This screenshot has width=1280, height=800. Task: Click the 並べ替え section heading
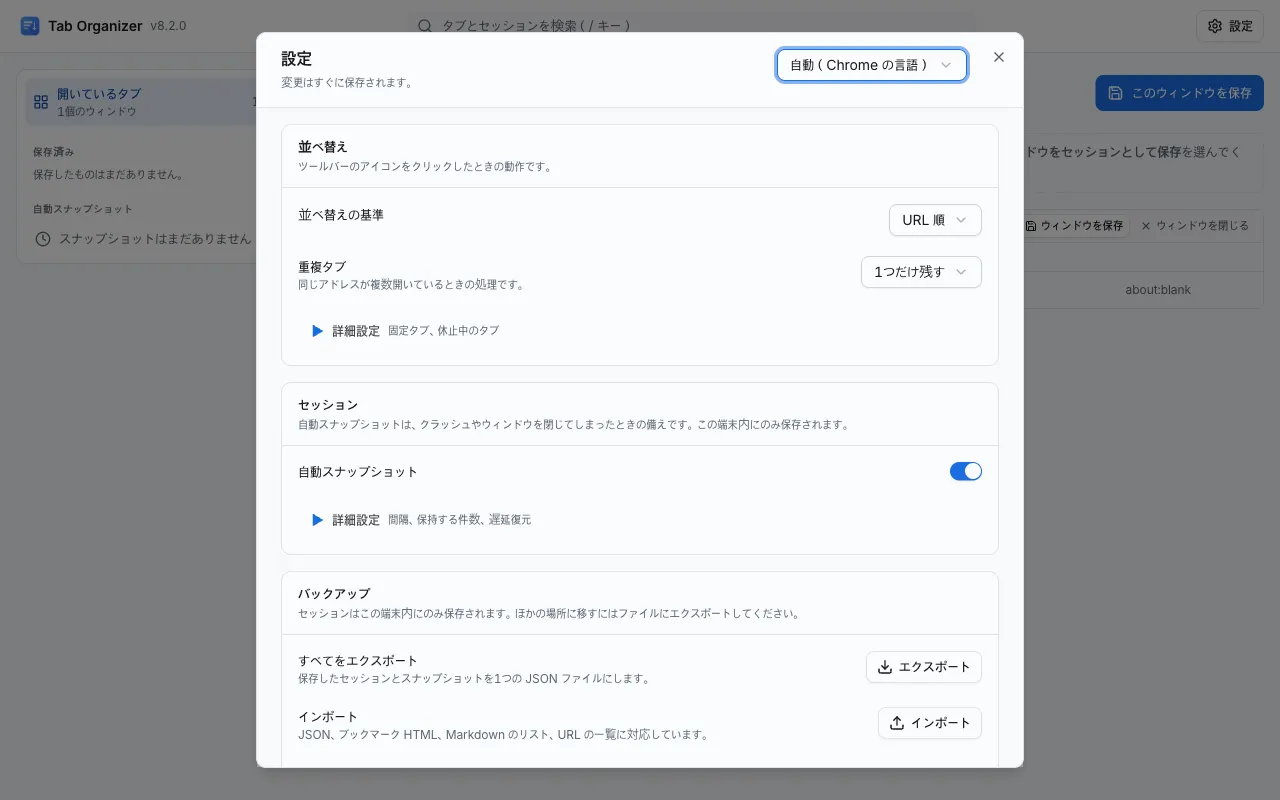click(x=323, y=147)
